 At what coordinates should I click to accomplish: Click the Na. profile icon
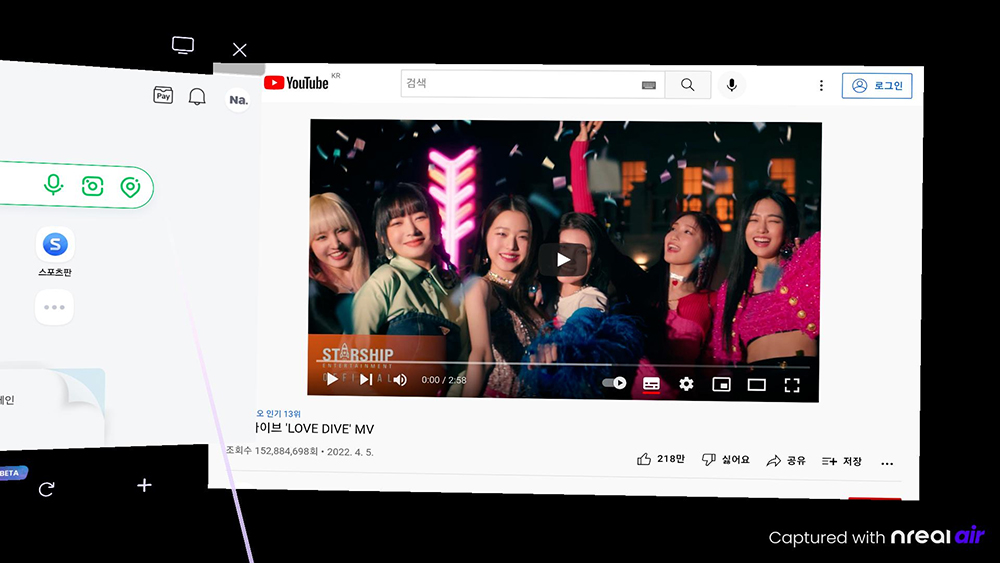click(x=238, y=100)
